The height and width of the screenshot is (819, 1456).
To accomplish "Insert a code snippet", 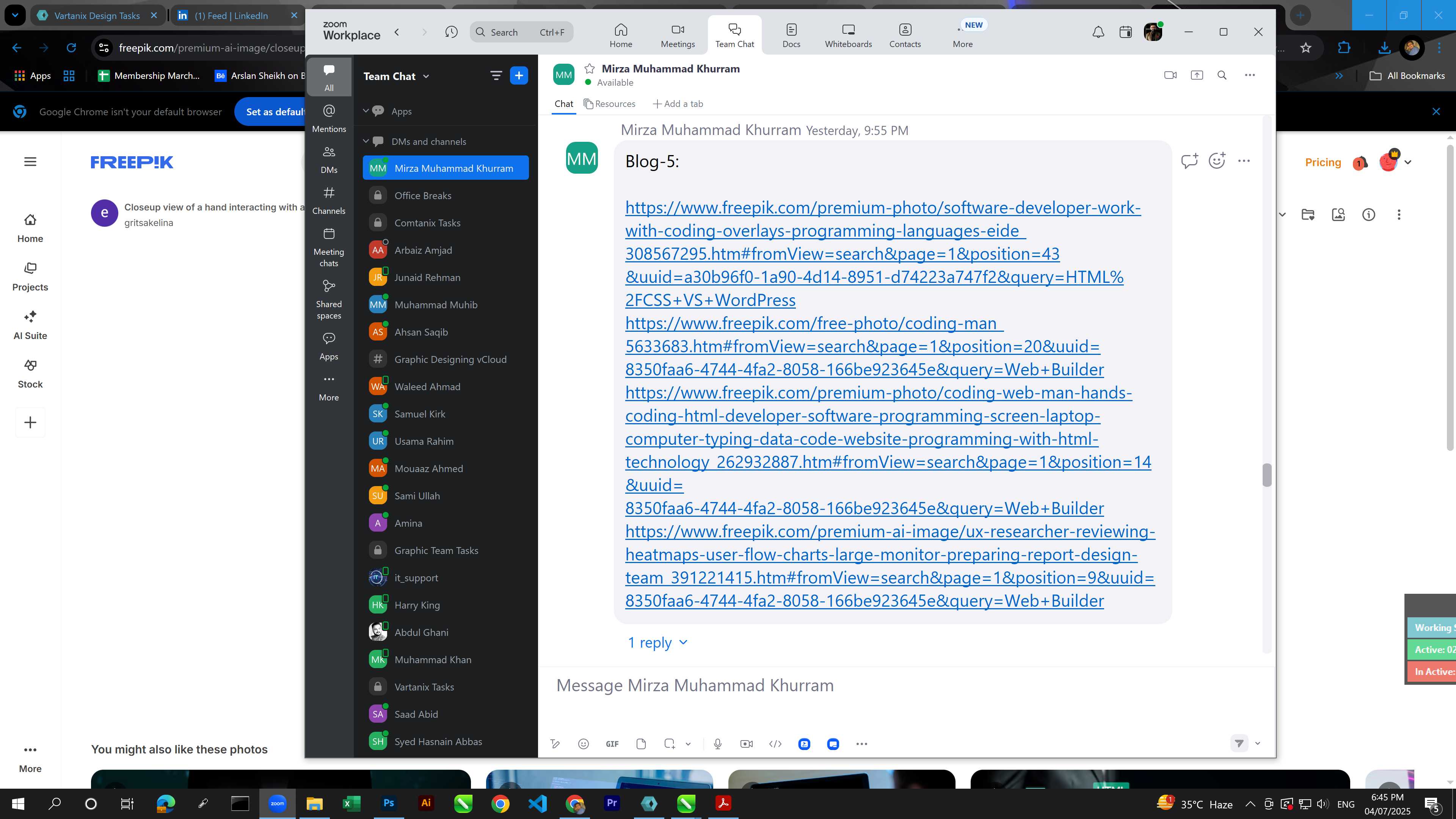I will 775,744.
